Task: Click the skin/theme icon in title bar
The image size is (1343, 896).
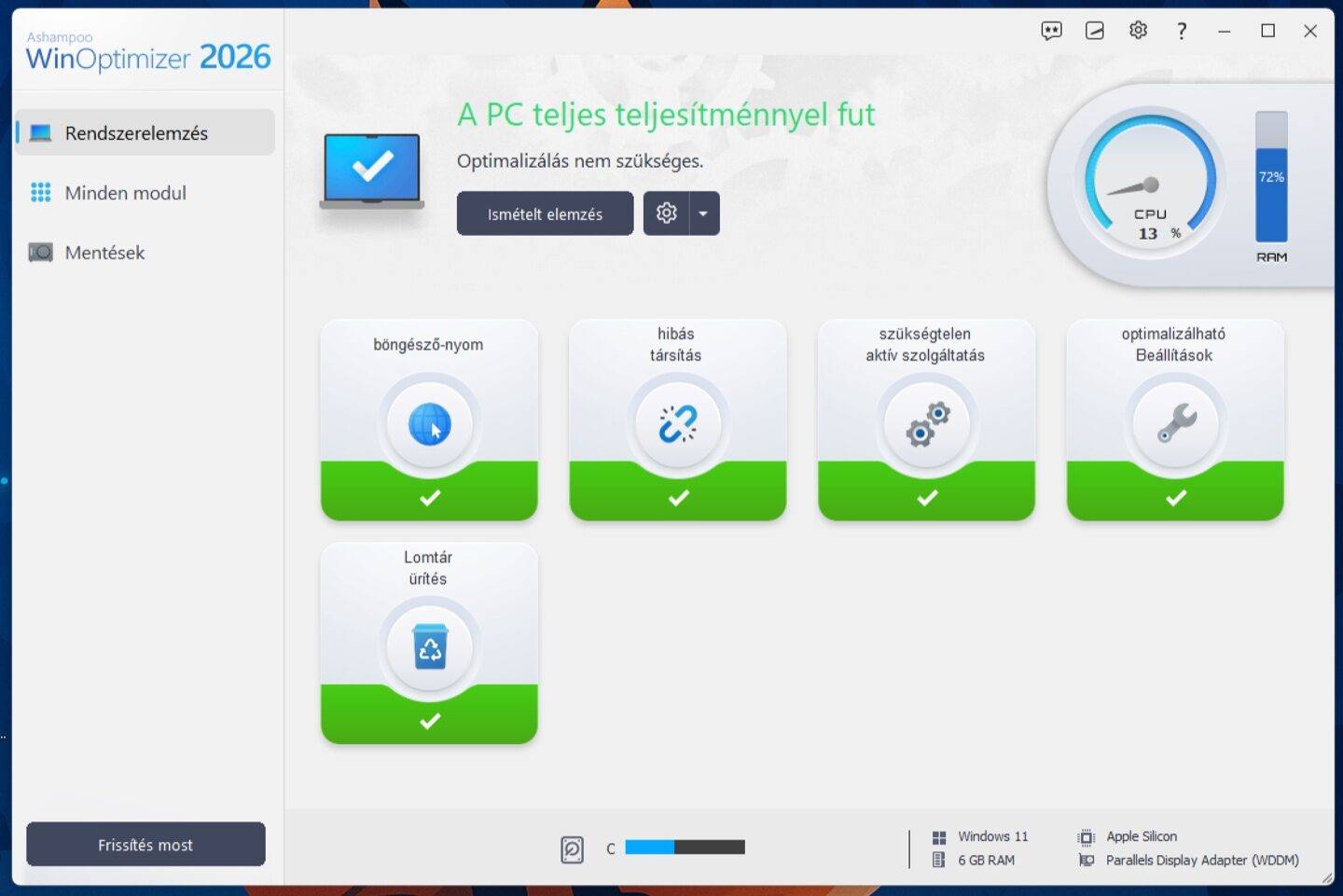Action: pyautogui.click(x=1095, y=31)
